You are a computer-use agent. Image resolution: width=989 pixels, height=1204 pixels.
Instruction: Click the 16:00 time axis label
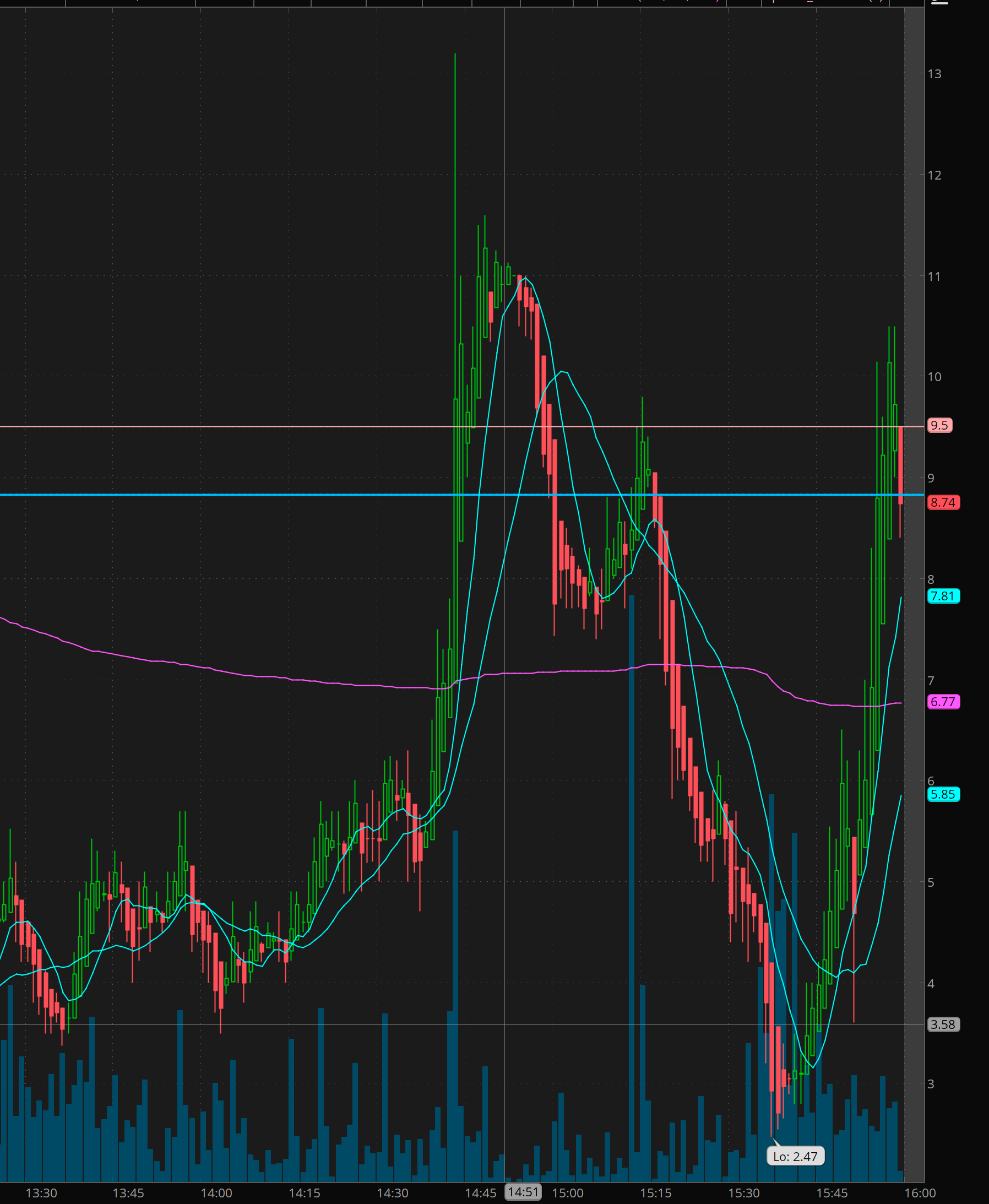click(920, 1192)
